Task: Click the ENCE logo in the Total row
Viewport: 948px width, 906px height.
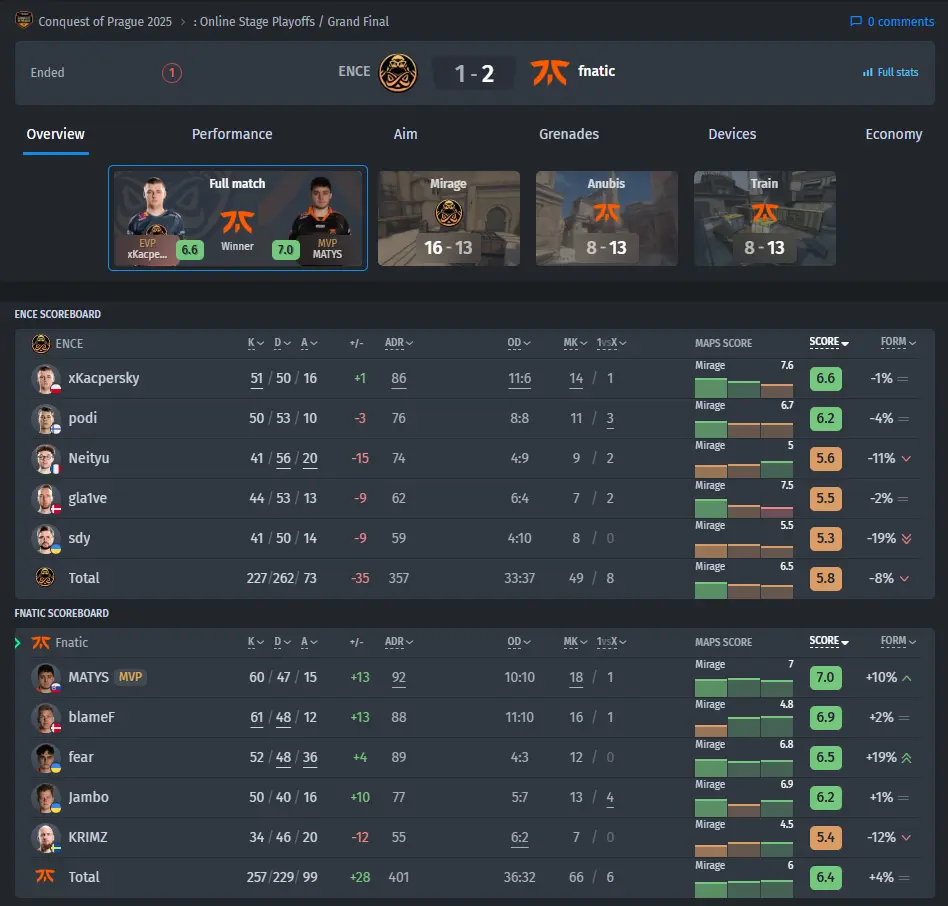Action: [x=45, y=577]
